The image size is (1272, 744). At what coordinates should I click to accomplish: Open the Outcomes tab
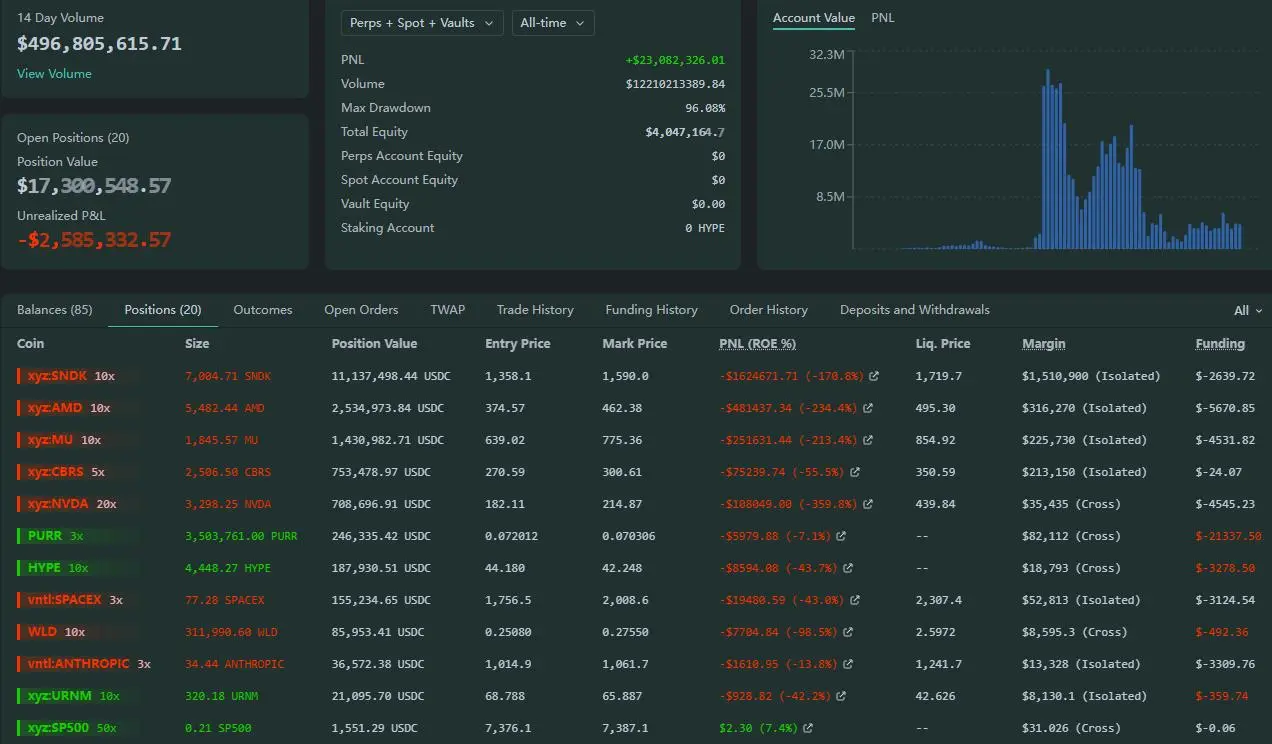263,310
